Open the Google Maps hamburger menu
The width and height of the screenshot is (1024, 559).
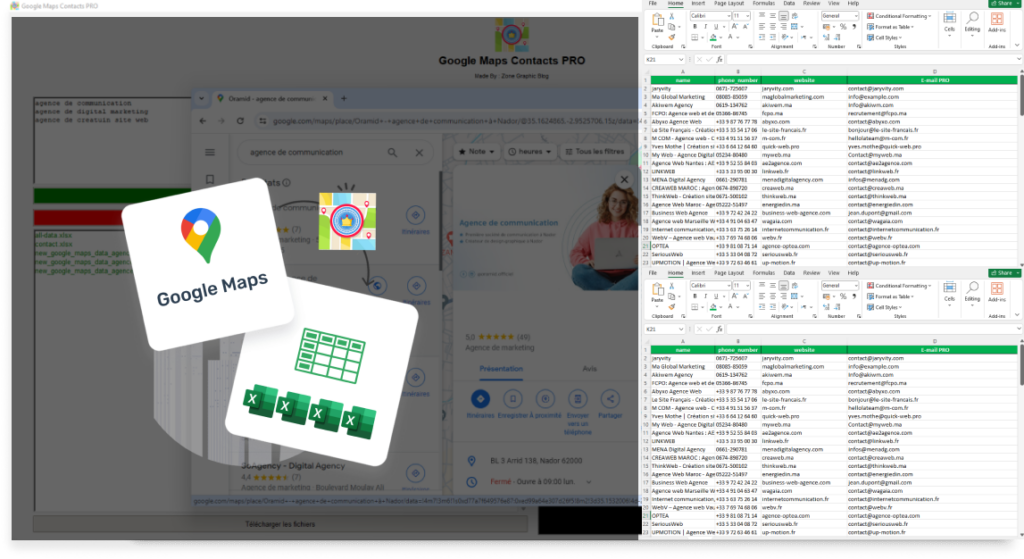pyautogui.click(x=210, y=152)
